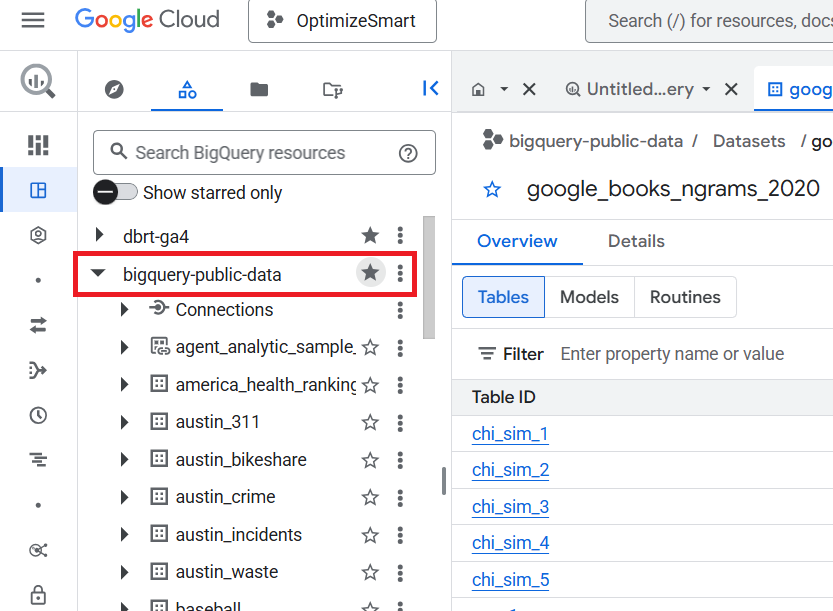Click the home tab icon
Screen dimensions: 833x611
[x=479, y=90]
